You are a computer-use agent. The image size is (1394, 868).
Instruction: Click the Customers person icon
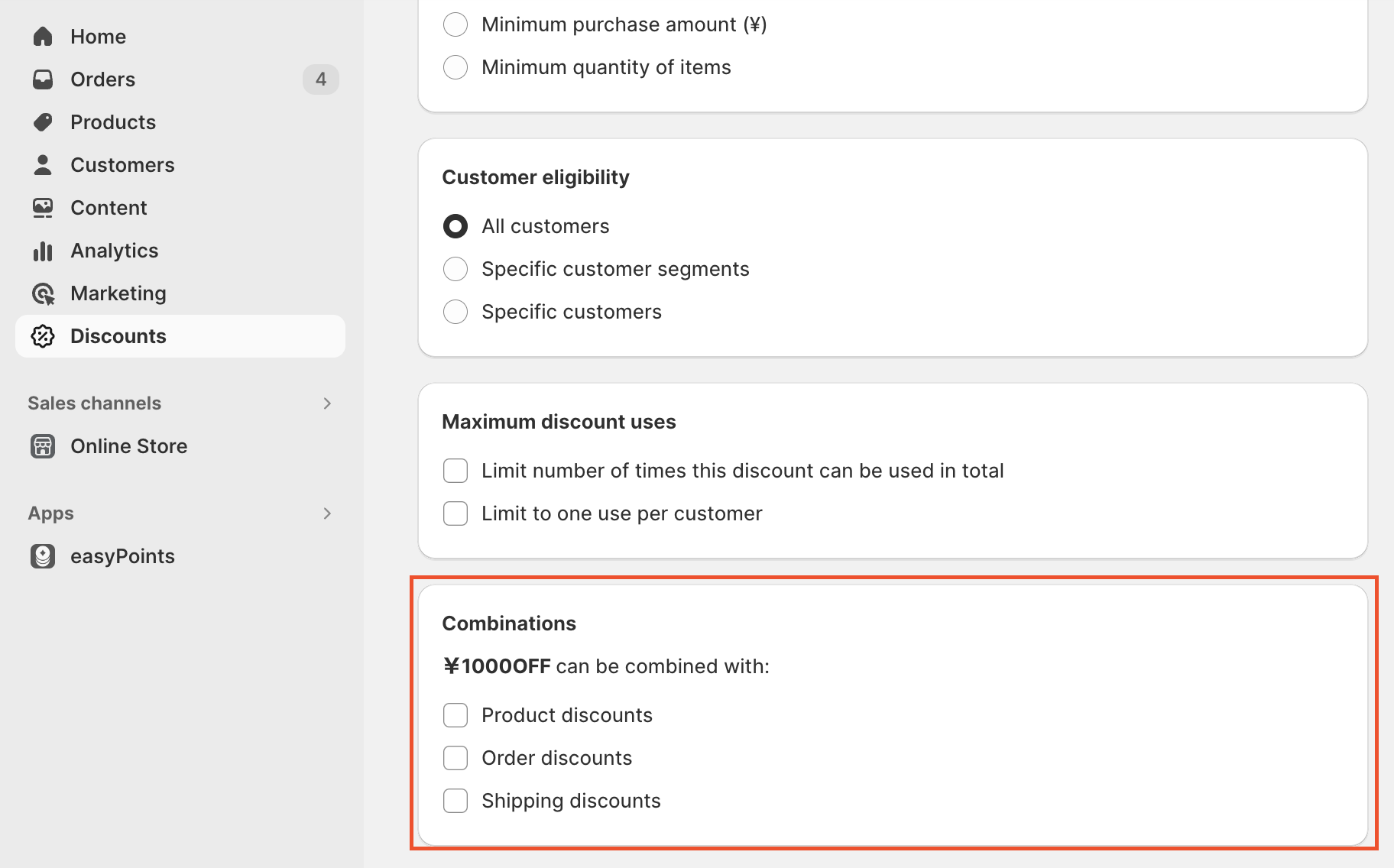(43, 165)
